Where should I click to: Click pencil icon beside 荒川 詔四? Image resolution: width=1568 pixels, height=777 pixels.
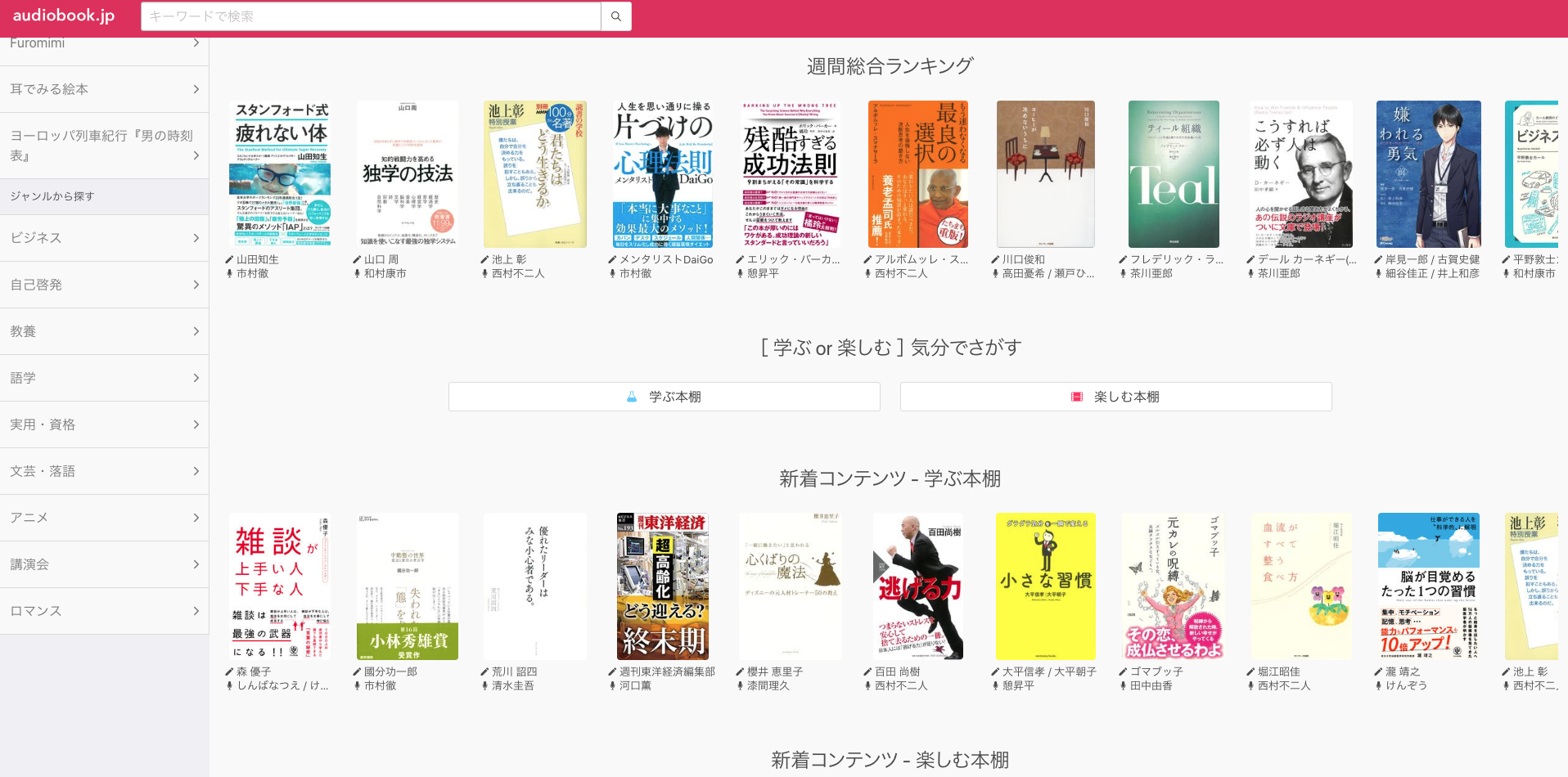coord(484,671)
